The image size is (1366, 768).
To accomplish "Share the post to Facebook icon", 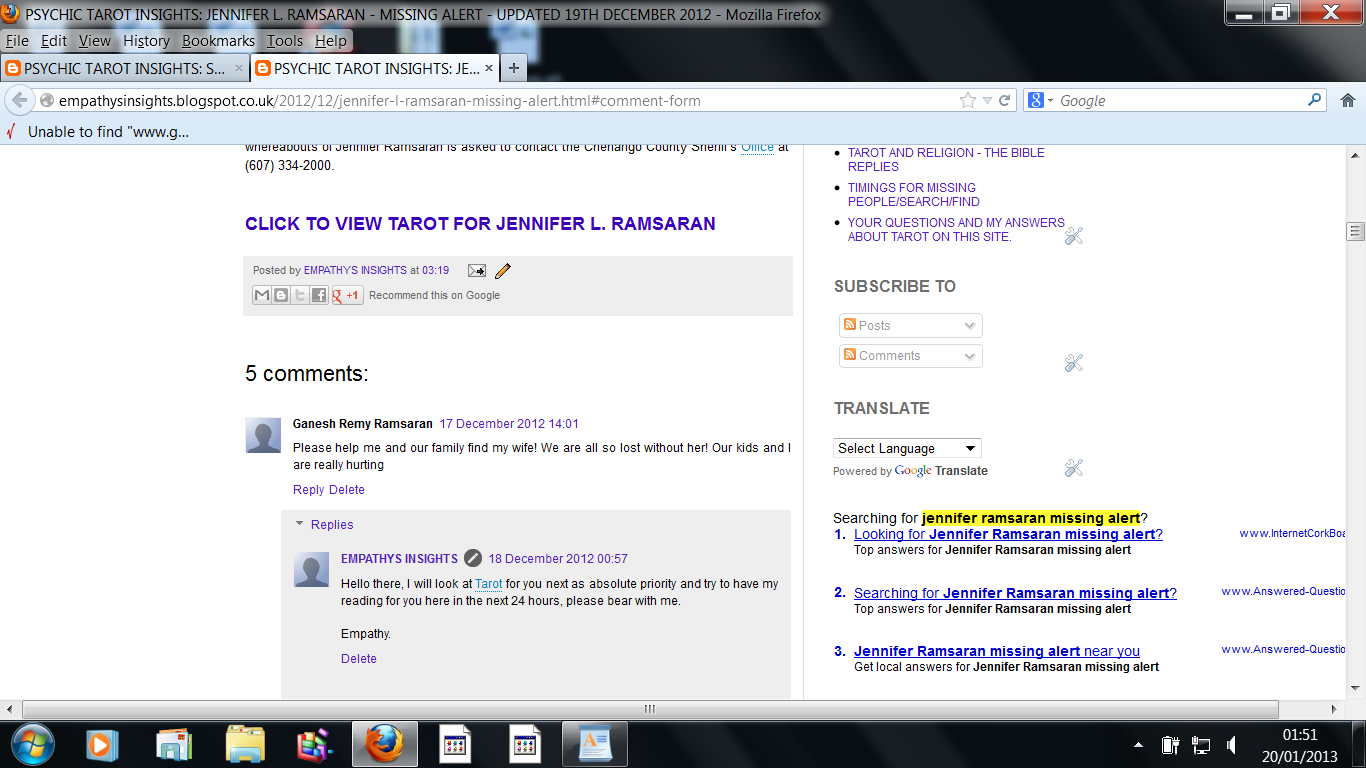I will pyautogui.click(x=319, y=295).
